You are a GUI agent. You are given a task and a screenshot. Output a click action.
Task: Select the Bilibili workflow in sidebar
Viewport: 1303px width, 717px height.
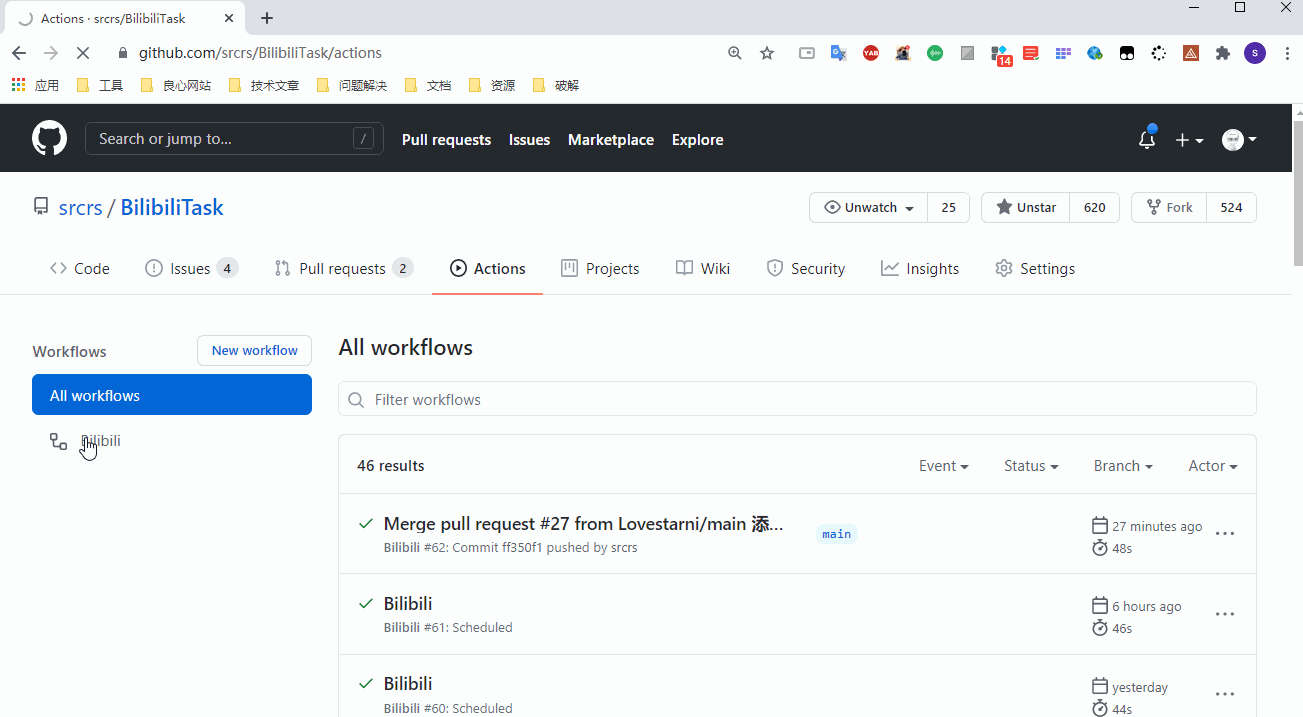[x=172, y=441]
